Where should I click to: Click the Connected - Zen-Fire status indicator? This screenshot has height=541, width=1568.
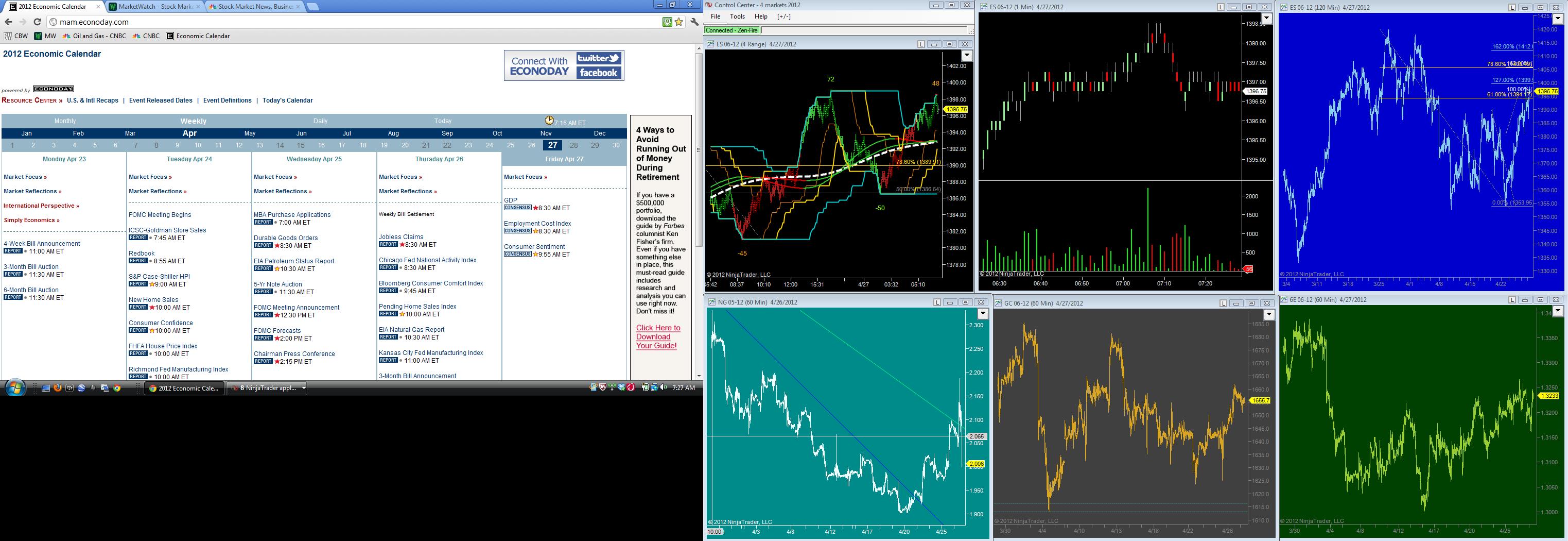point(732,30)
